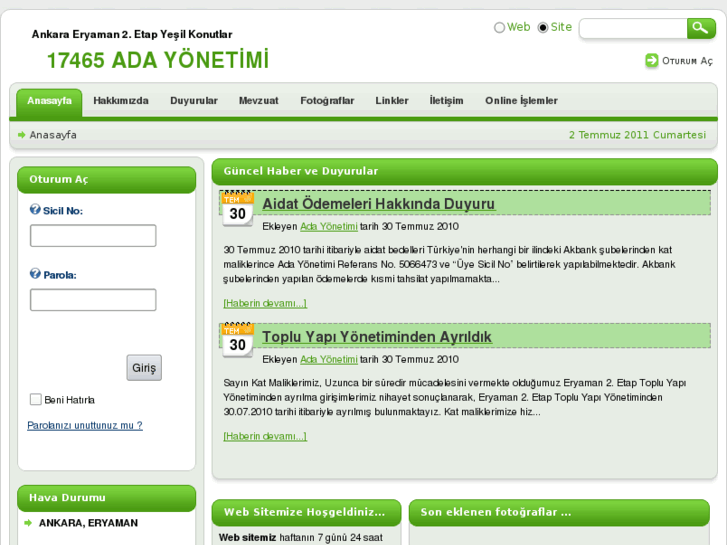Focus the search text field
727x545 pixels.
(x=633, y=29)
